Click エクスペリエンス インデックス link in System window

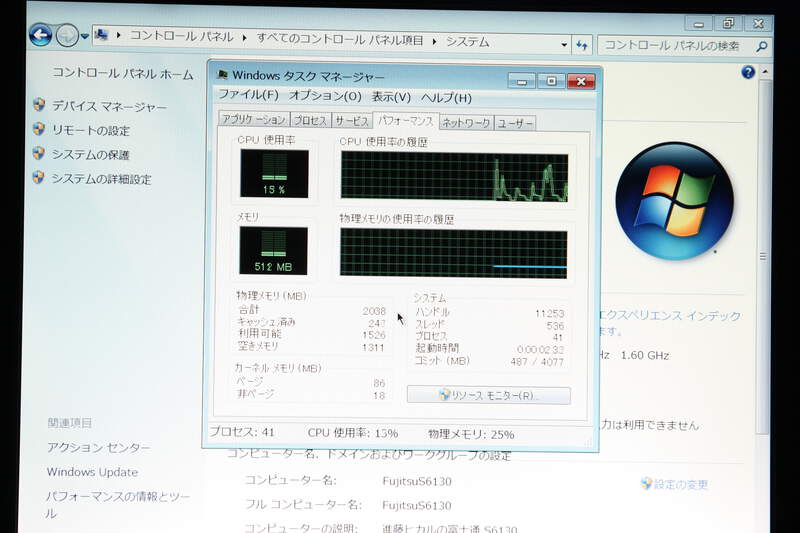[x=670, y=316]
